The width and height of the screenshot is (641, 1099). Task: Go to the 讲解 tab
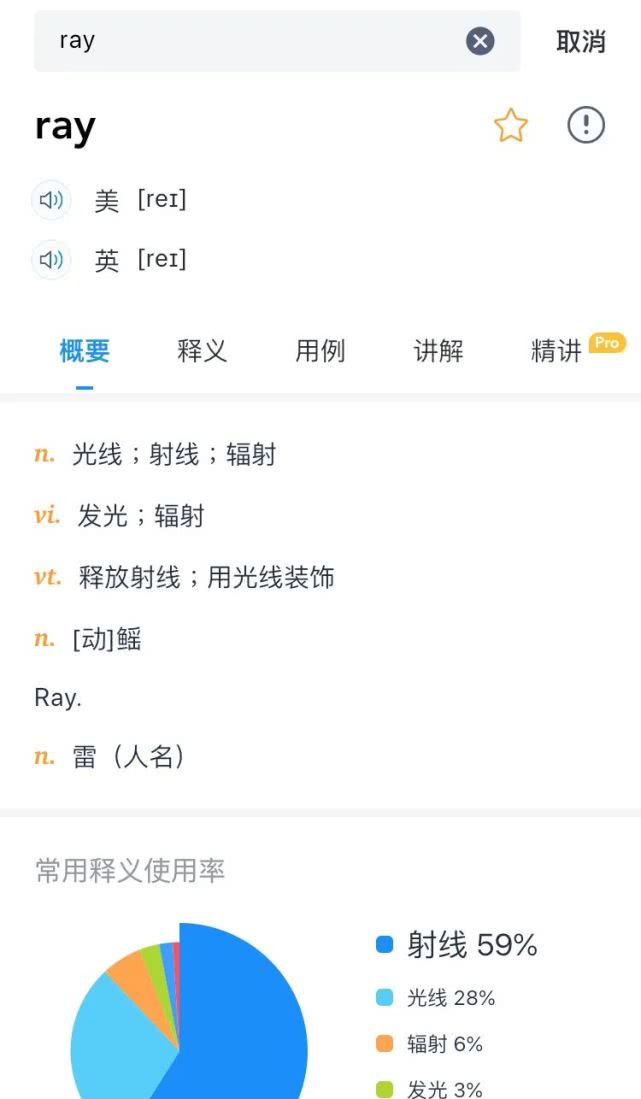[438, 351]
